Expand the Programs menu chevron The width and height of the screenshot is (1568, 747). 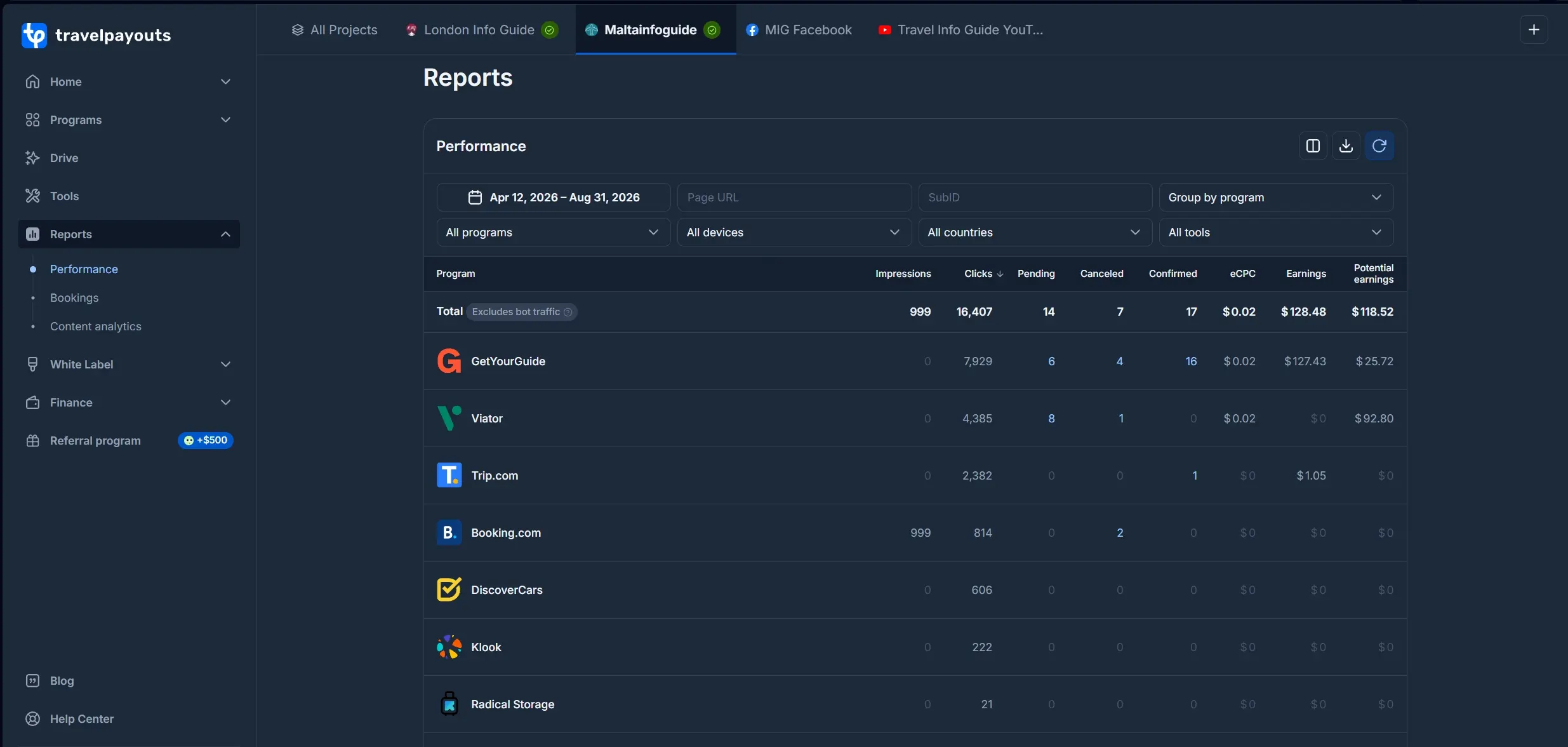(225, 120)
